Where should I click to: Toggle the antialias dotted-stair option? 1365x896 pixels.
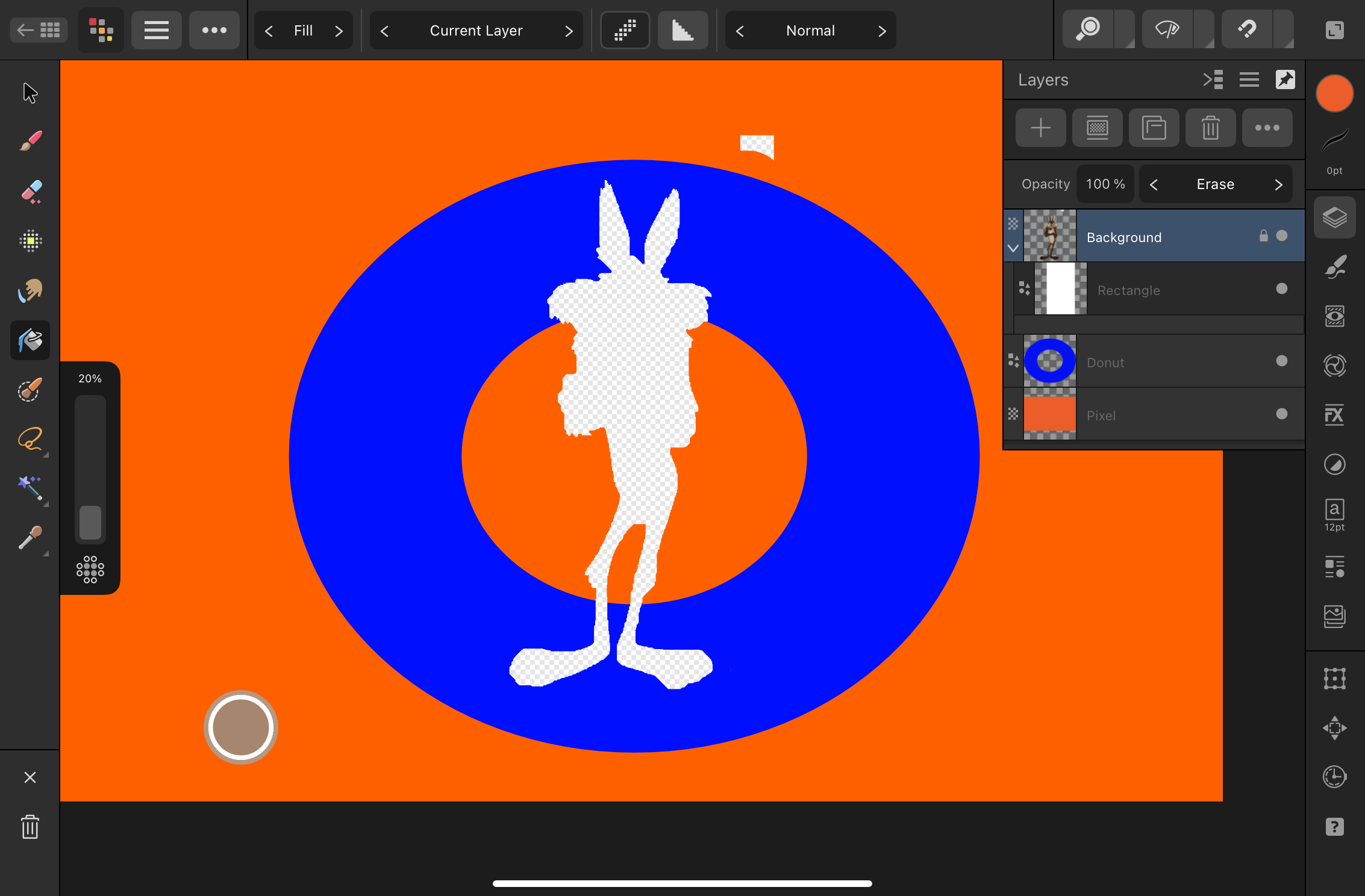coord(625,30)
